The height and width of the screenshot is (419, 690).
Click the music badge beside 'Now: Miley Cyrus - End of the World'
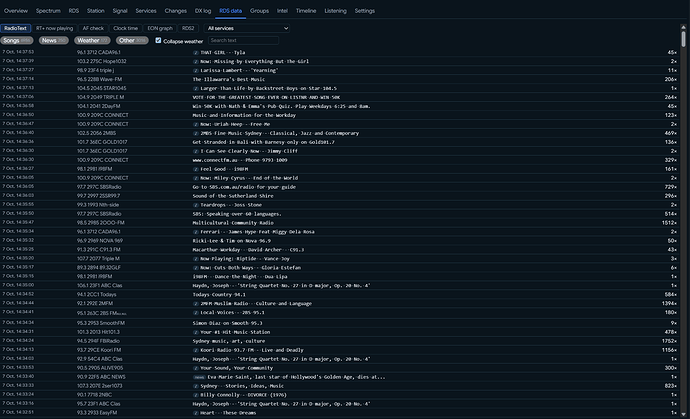196,178
